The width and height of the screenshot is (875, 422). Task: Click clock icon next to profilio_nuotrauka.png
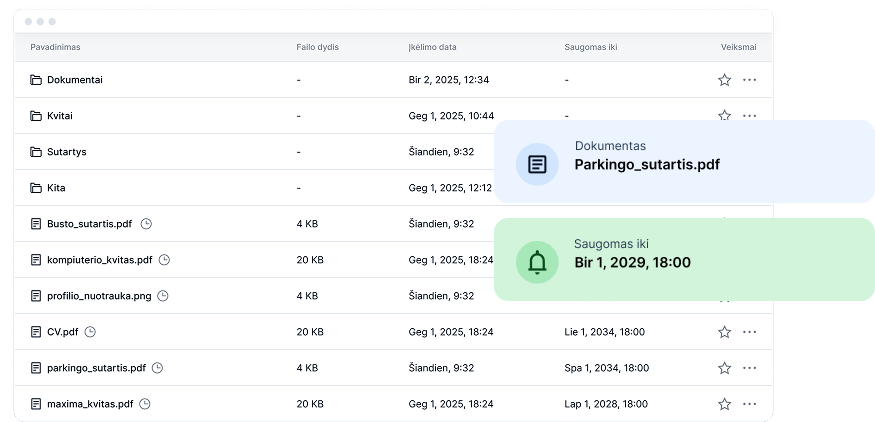point(163,296)
